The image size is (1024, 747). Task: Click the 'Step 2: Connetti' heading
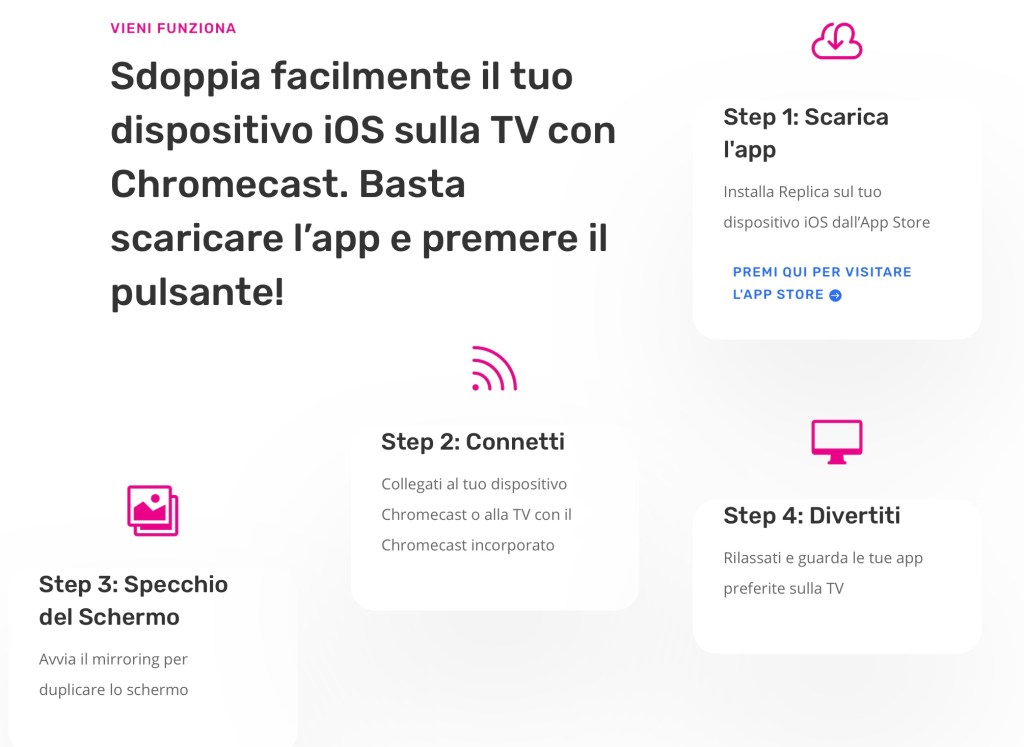click(473, 442)
